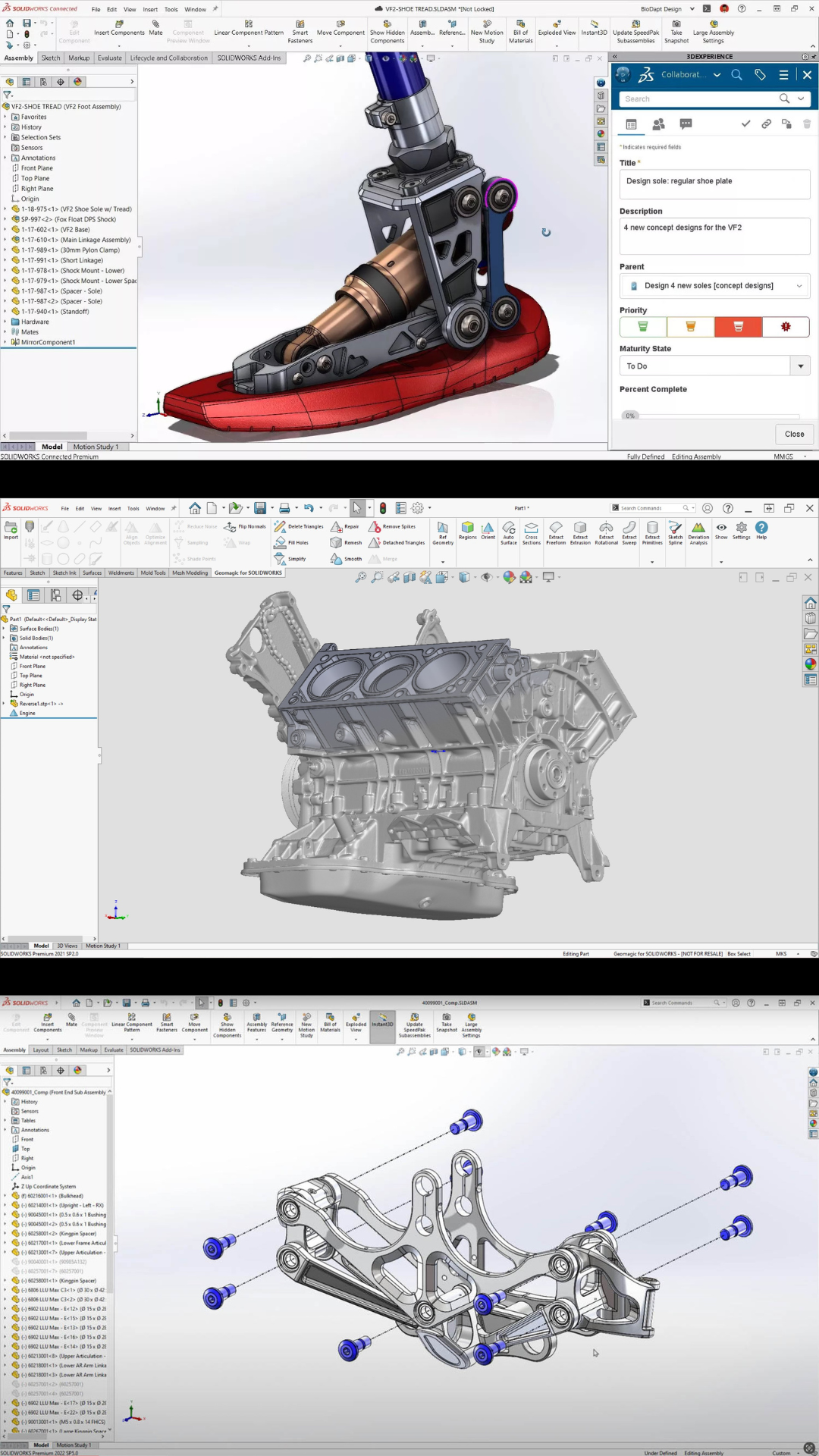Toggle the rebuild traffic light icon in Geomagic window

pyautogui.click(x=383, y=508)
